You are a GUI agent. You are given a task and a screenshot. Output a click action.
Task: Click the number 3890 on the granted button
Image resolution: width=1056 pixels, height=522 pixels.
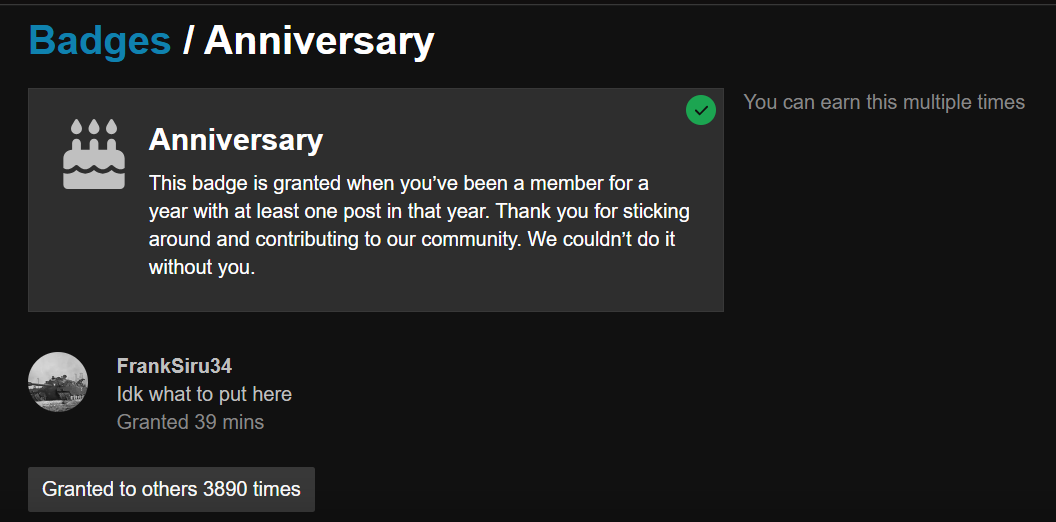(x=225, y=489)
